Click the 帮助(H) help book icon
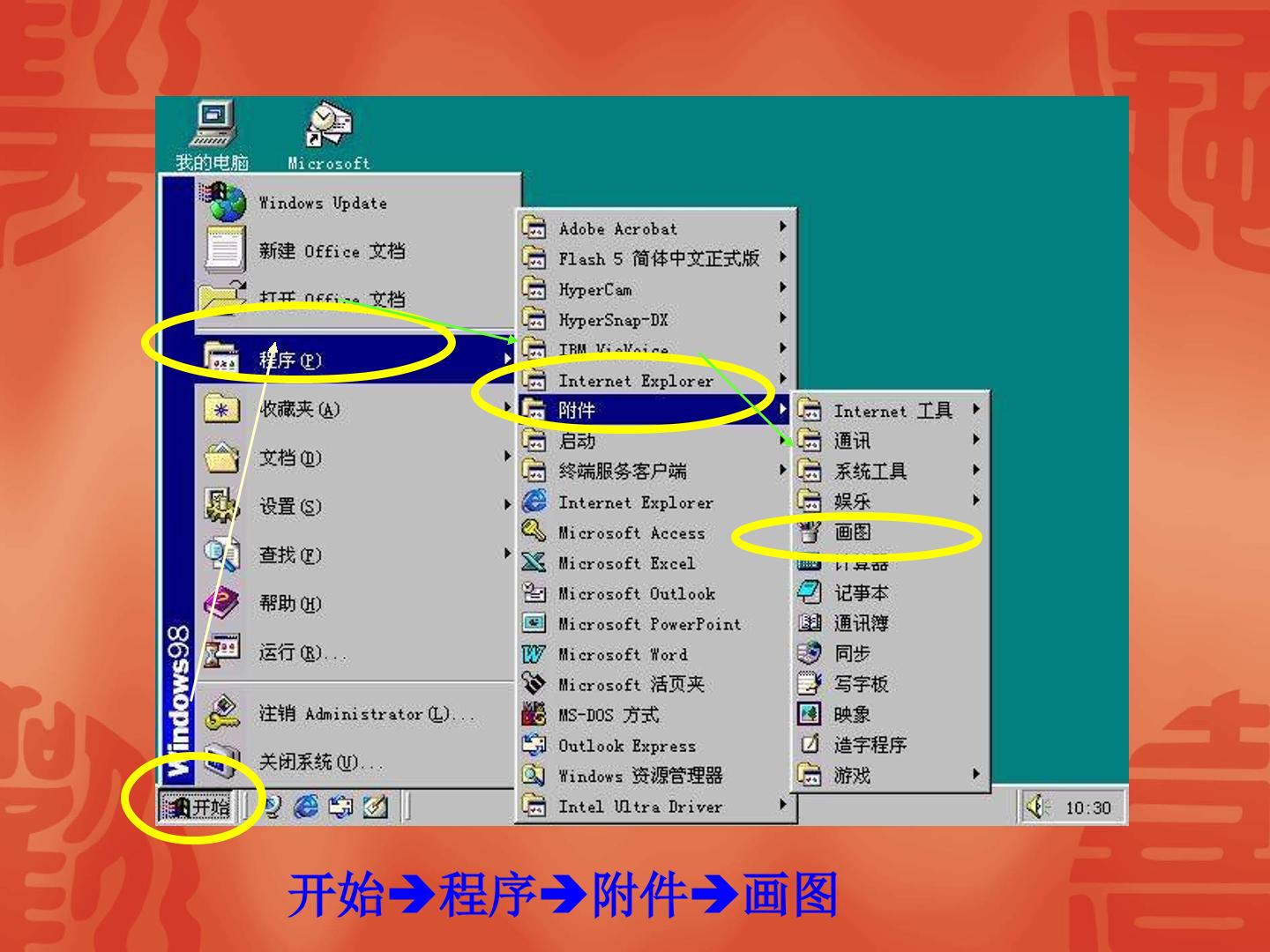Viewport: 1270px width, 952px height. pyautogui.click(x=222, y=603)
